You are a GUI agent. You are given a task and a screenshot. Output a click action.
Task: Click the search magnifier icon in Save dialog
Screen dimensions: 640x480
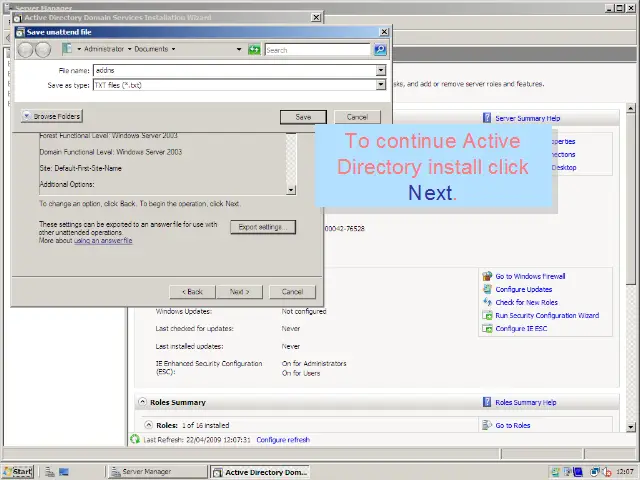point(380,50)
